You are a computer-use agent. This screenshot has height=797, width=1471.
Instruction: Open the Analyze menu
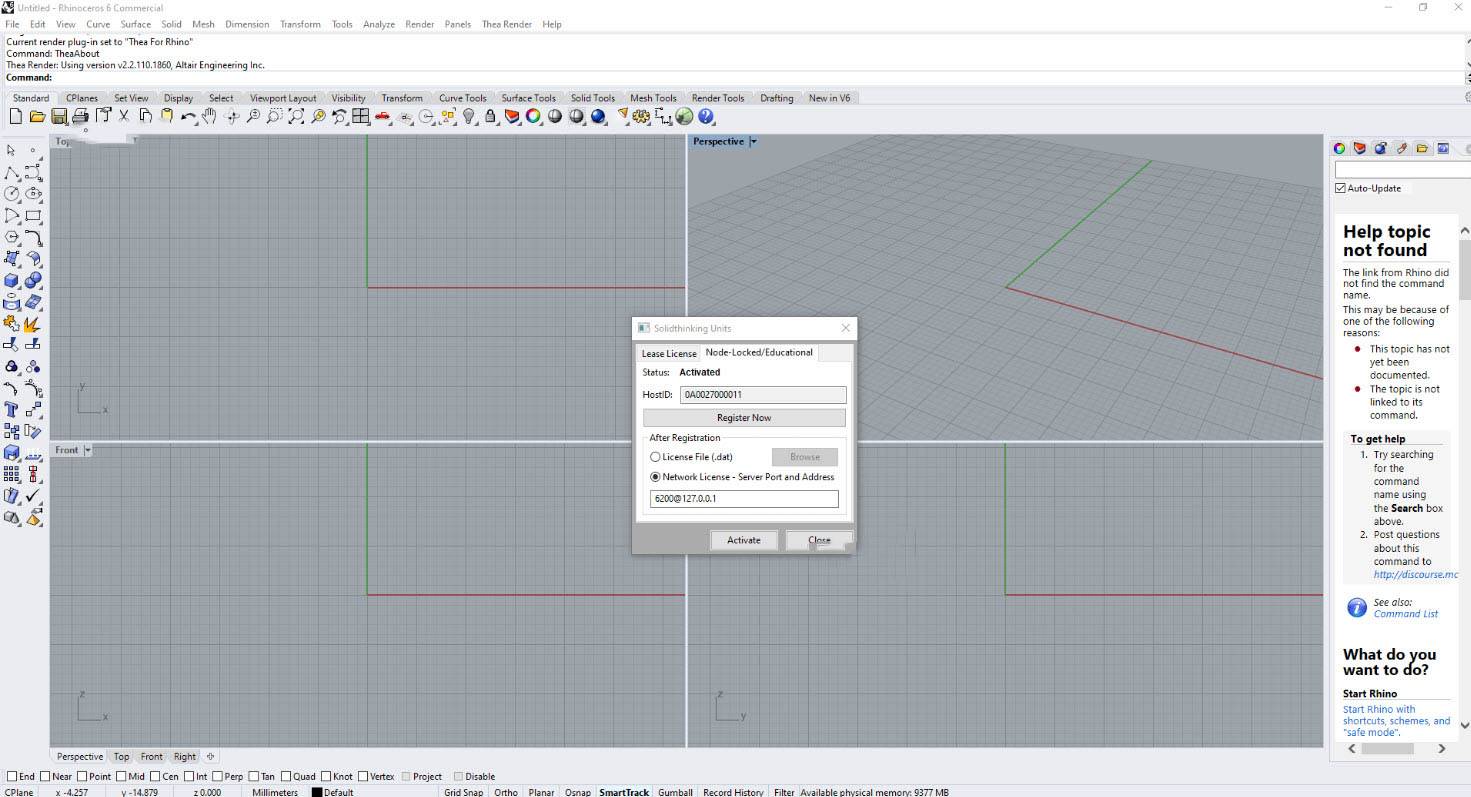click(x=379, y=24)
